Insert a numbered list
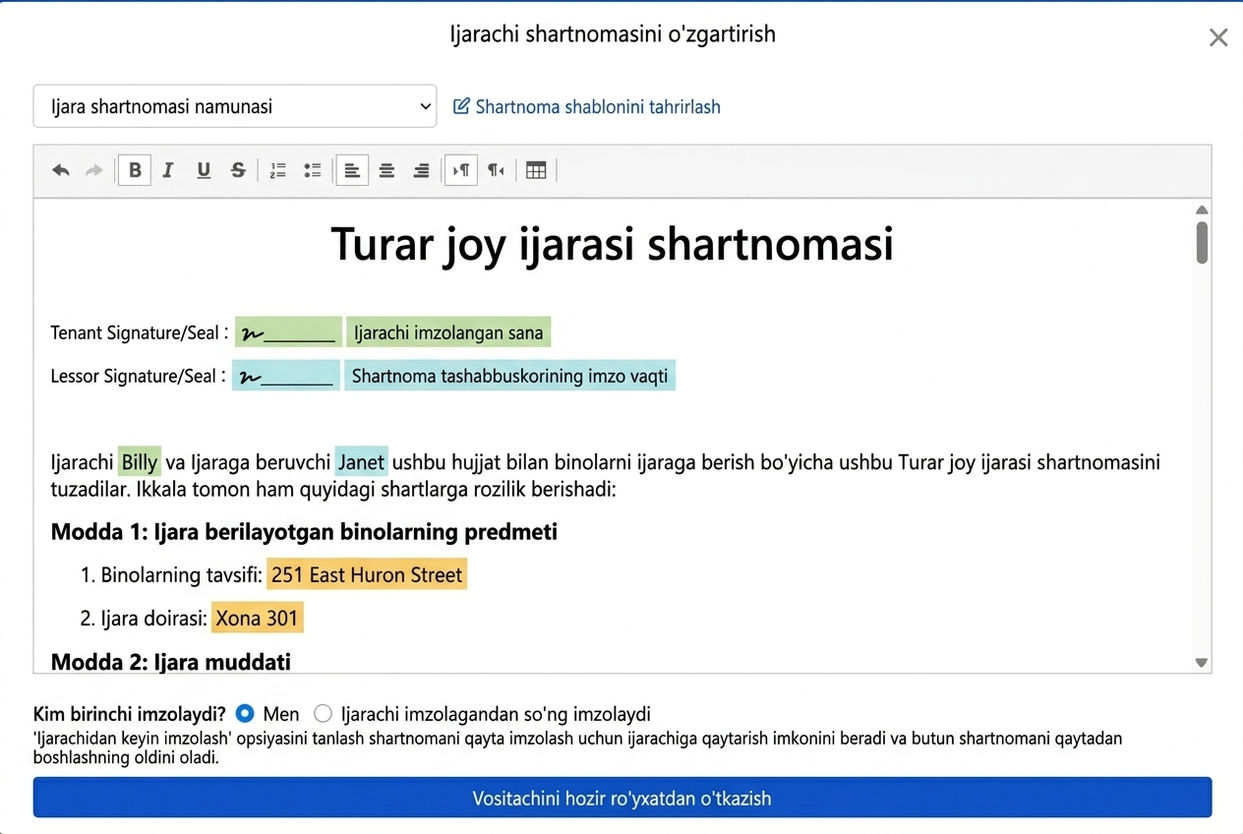Viewport: 1243px width, 834px height. point(278,170)
